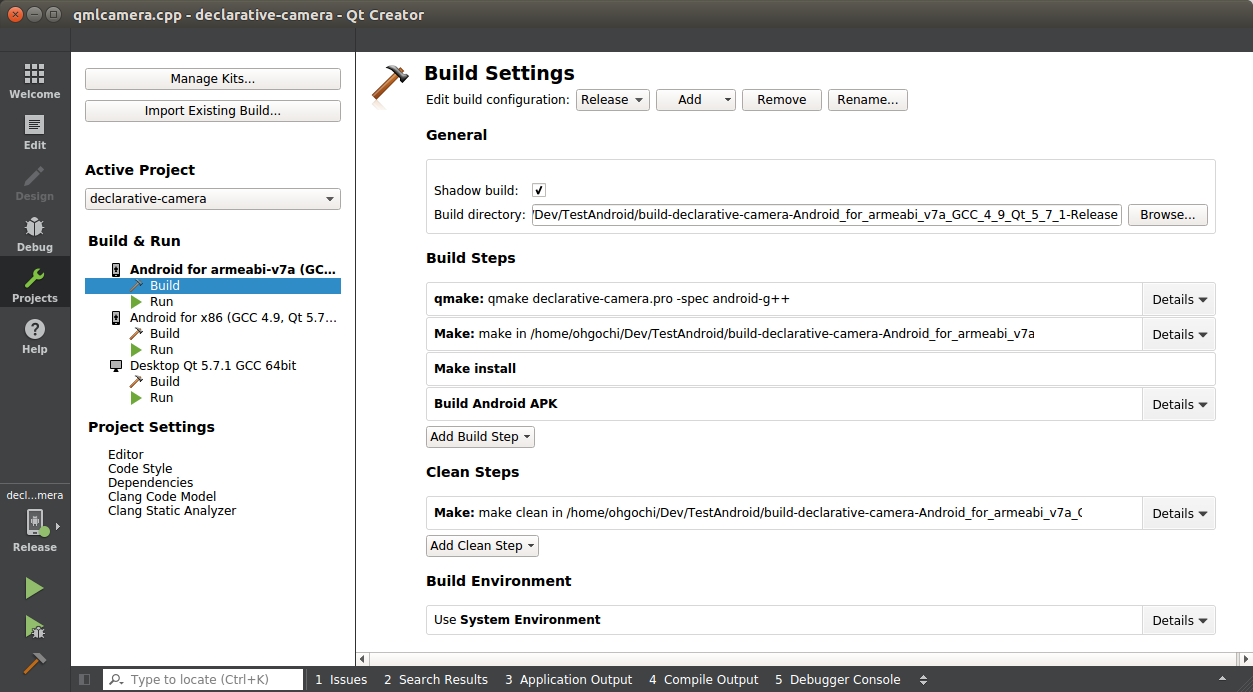Image resolution: width=1253 pixels, height=692 pixels.
Task: Browse for the build directory
Action: (x=1168, y=215)
